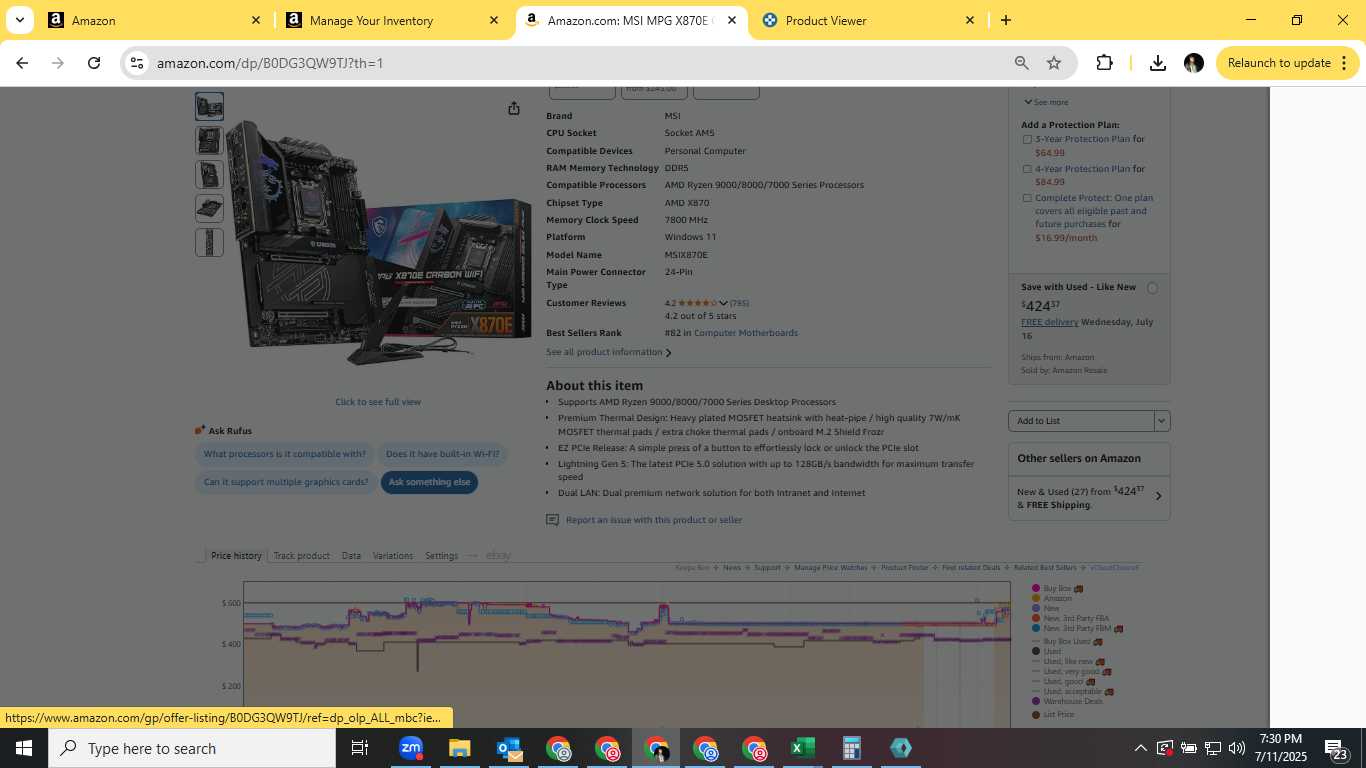Click the URL address bar
This screenshot has width=1366, height=768.
[580, 63]
